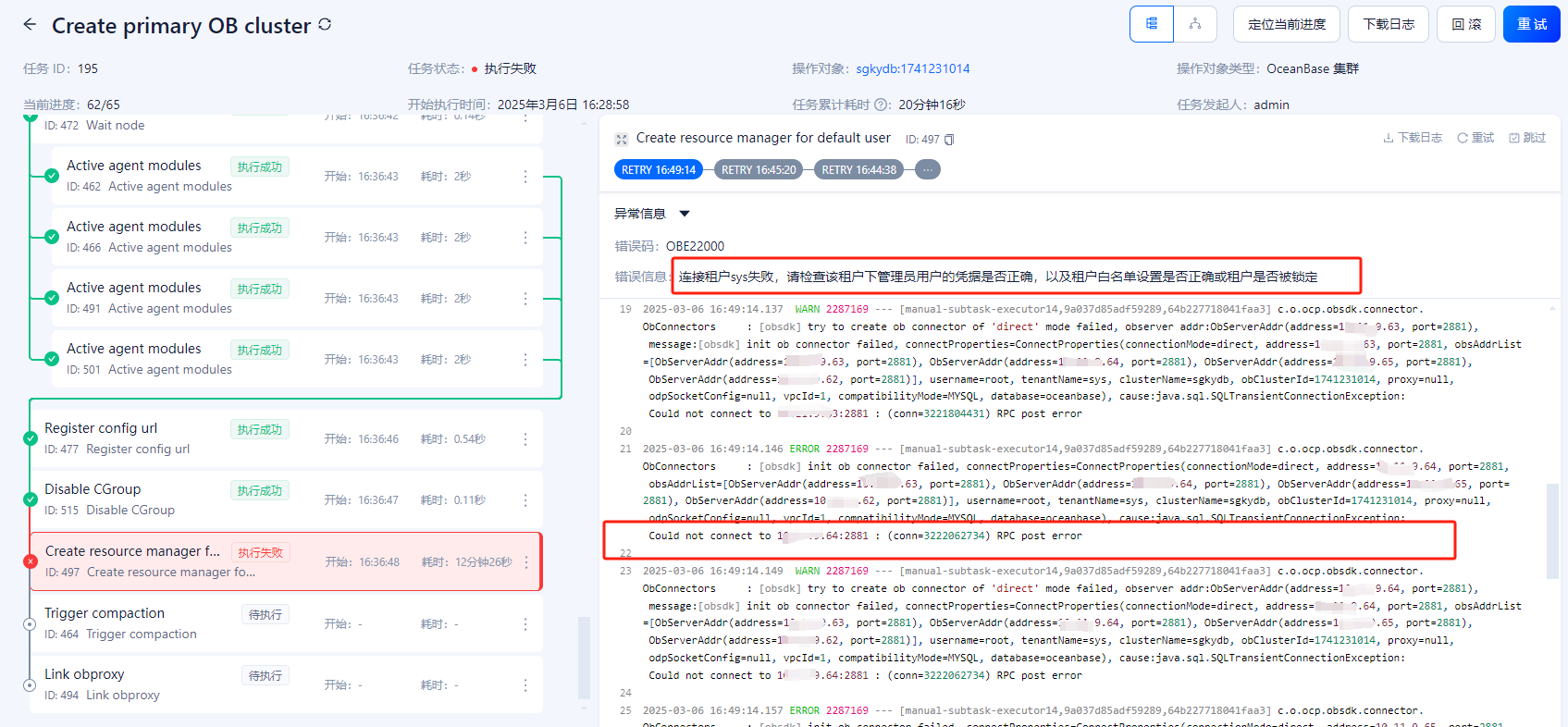
Task: Show more retry attempts with ellipsis pill
Action: pos(928,169)
